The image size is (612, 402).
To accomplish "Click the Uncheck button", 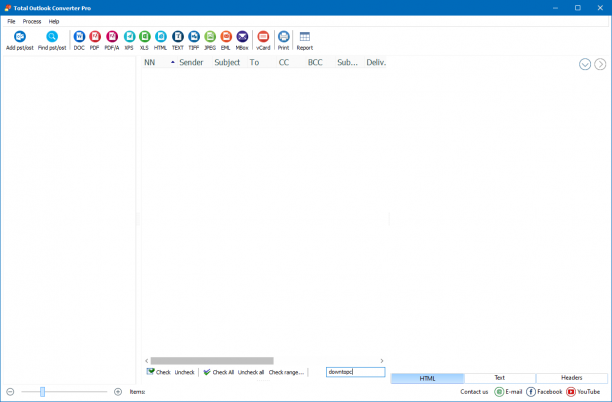I will 185,372.
